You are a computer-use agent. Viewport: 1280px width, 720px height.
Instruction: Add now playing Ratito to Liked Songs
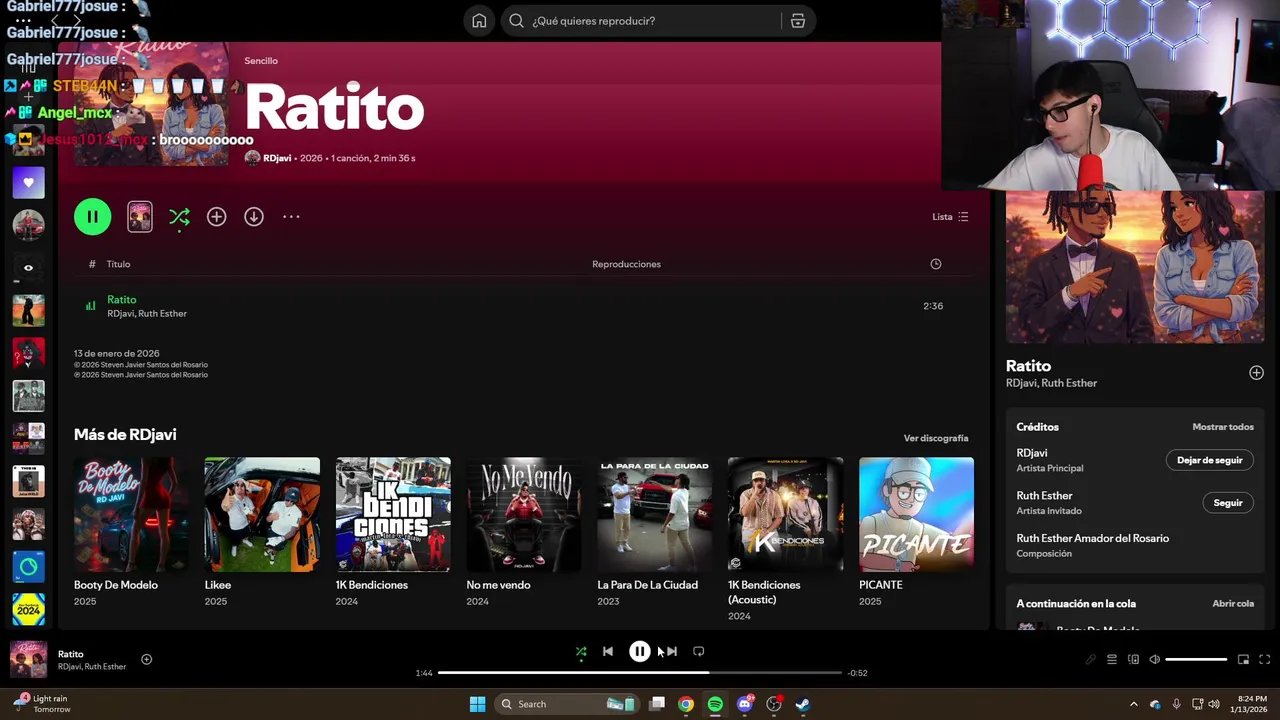146,659
